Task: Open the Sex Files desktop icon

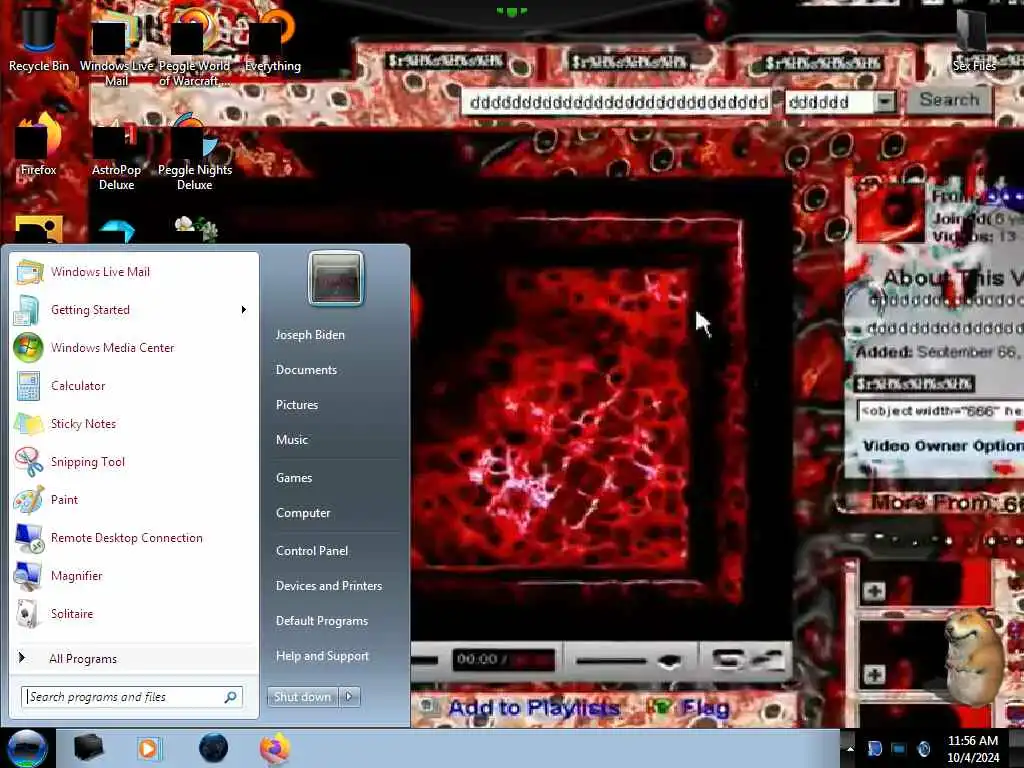Action: 974,39
